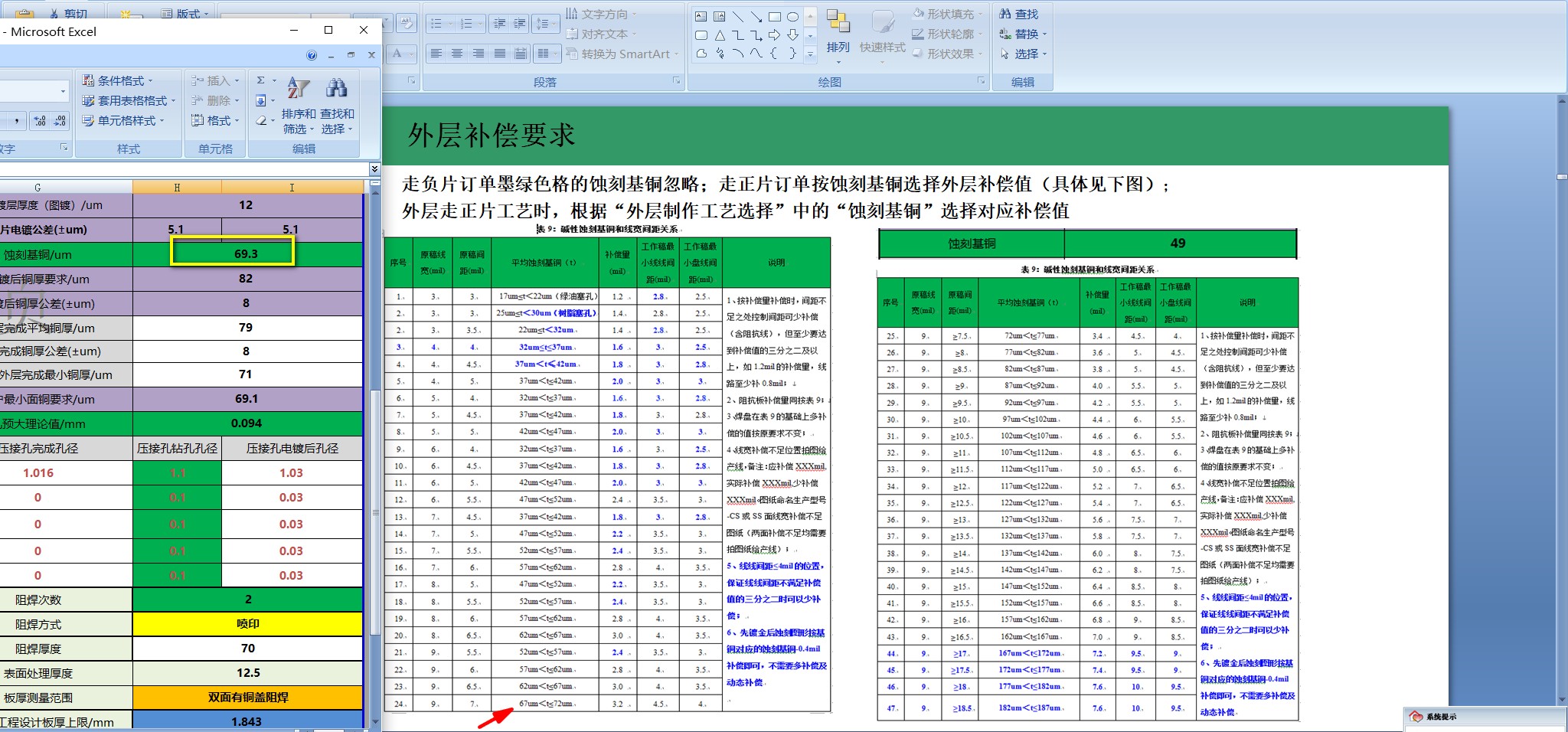Select the cell containing 1.843
The height and width of the screenshot is (732, 1568).
point(247,721)
